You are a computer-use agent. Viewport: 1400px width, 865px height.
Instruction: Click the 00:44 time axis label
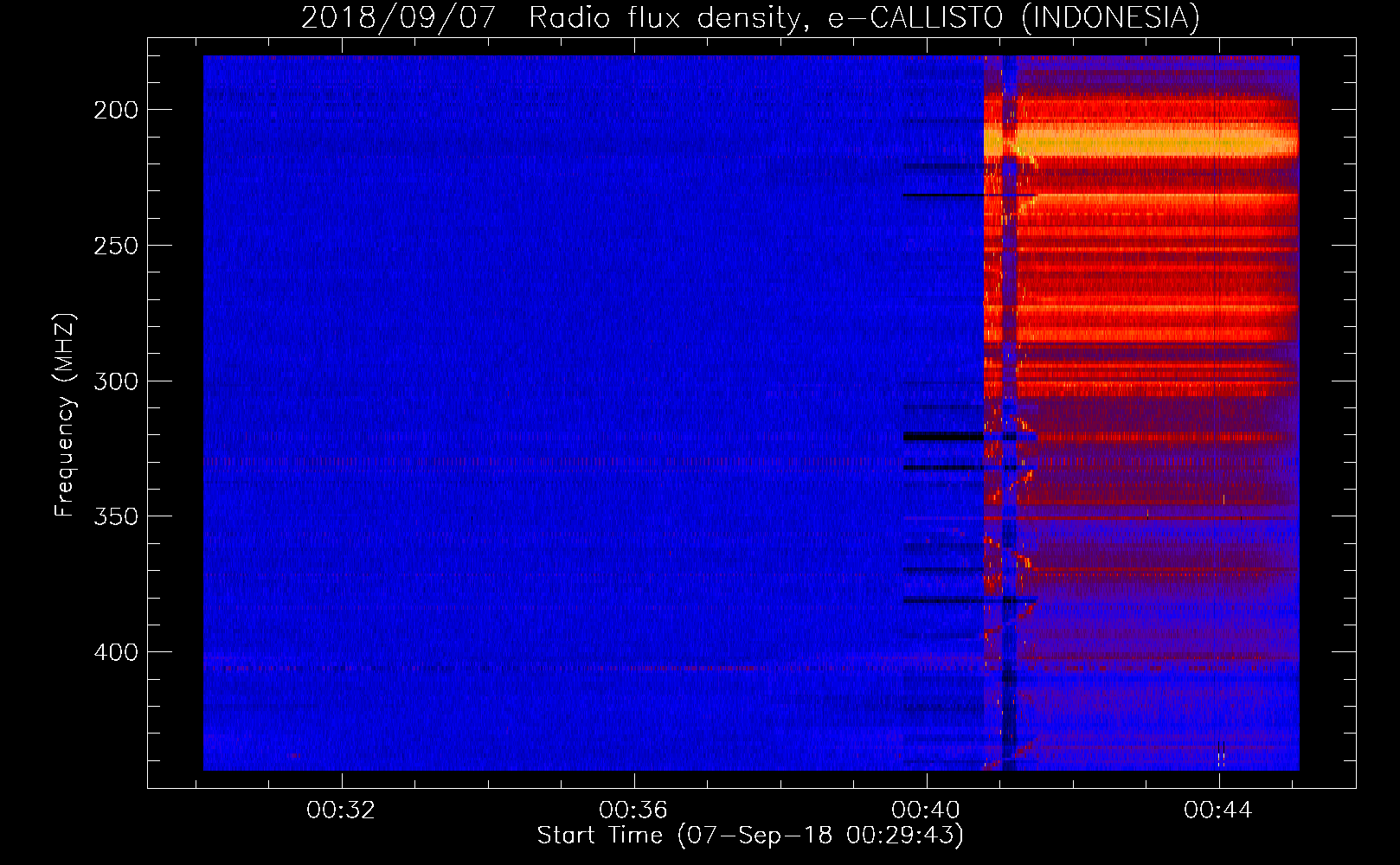pyautogui.click(x=1218, y=811)
